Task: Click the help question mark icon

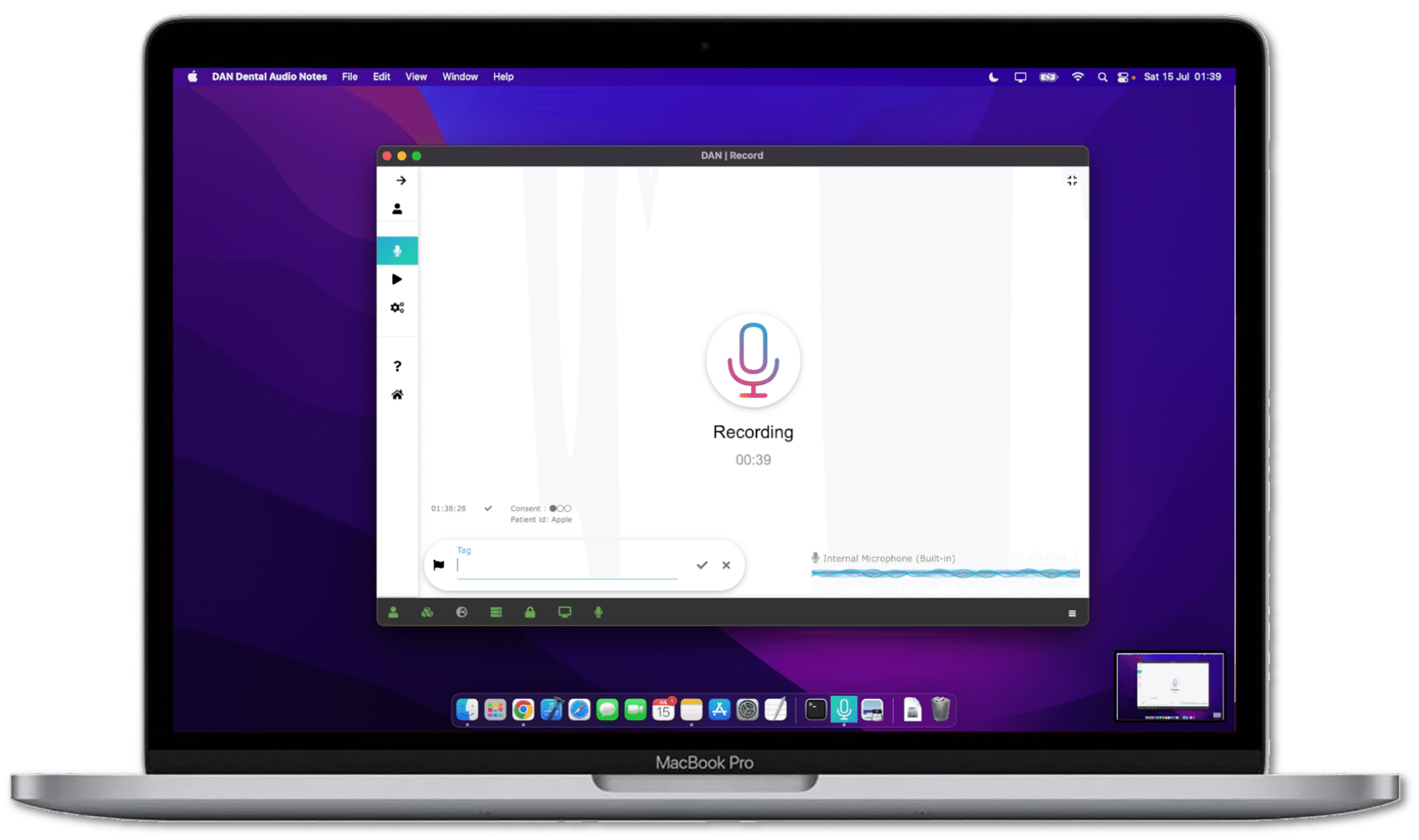Action: (x=397, y=366)
